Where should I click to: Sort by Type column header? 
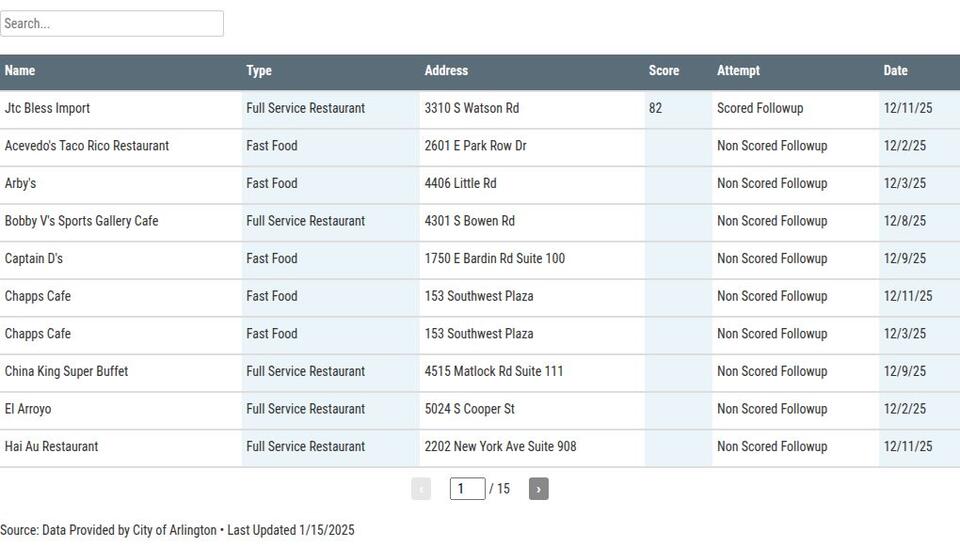point(259,71)
